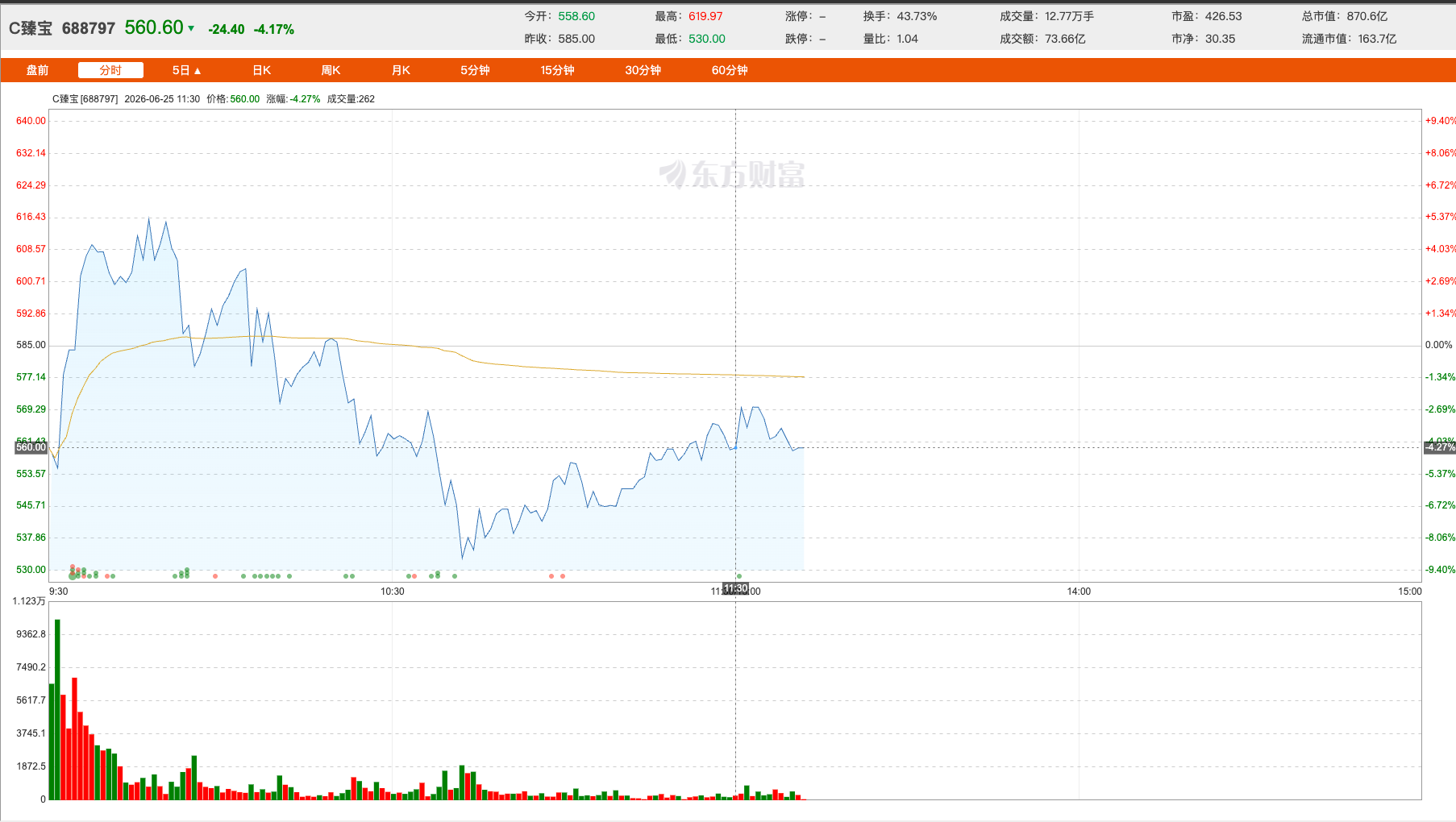
Task: Open the 5分钟 chart tab
Action: tap(475, 70)
